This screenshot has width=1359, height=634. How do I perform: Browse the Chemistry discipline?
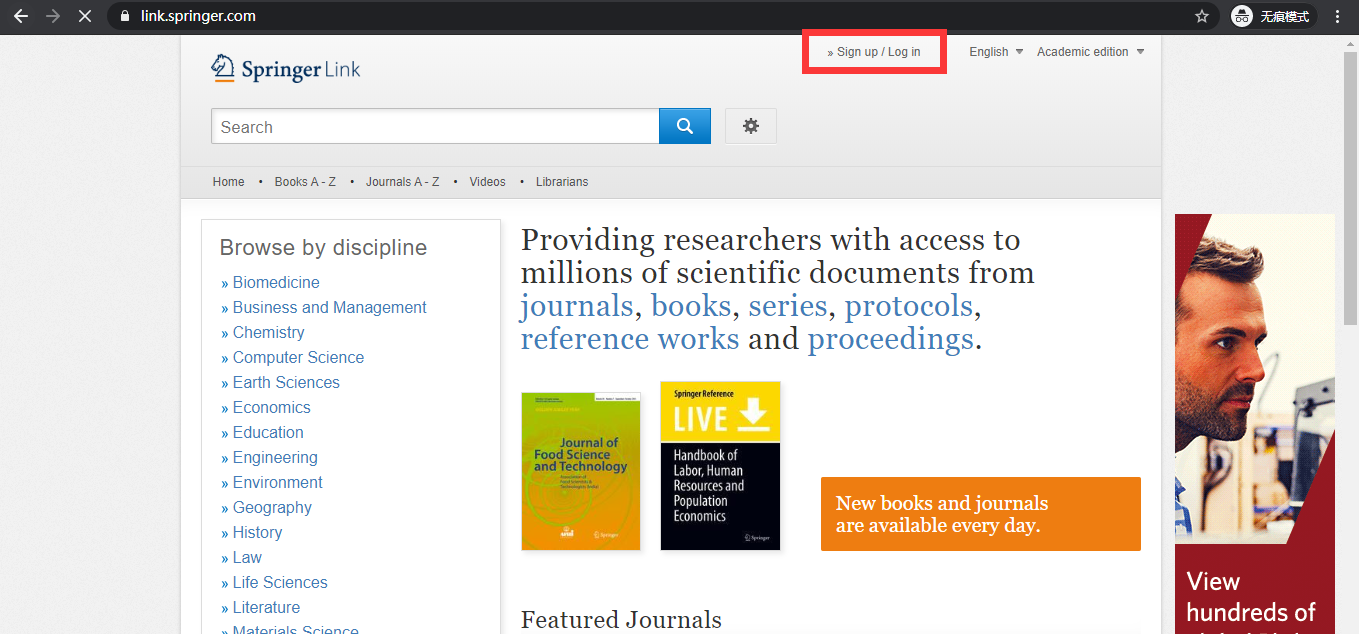tap(268, 333)
